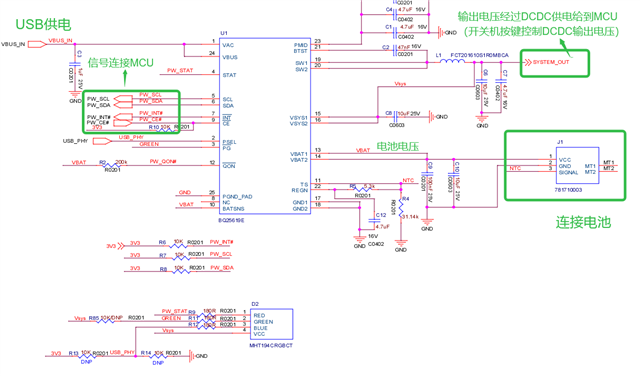Click the MHT194CRGBCT part label
This screenshot has height=376, width=640.
[x=271, y=345]
